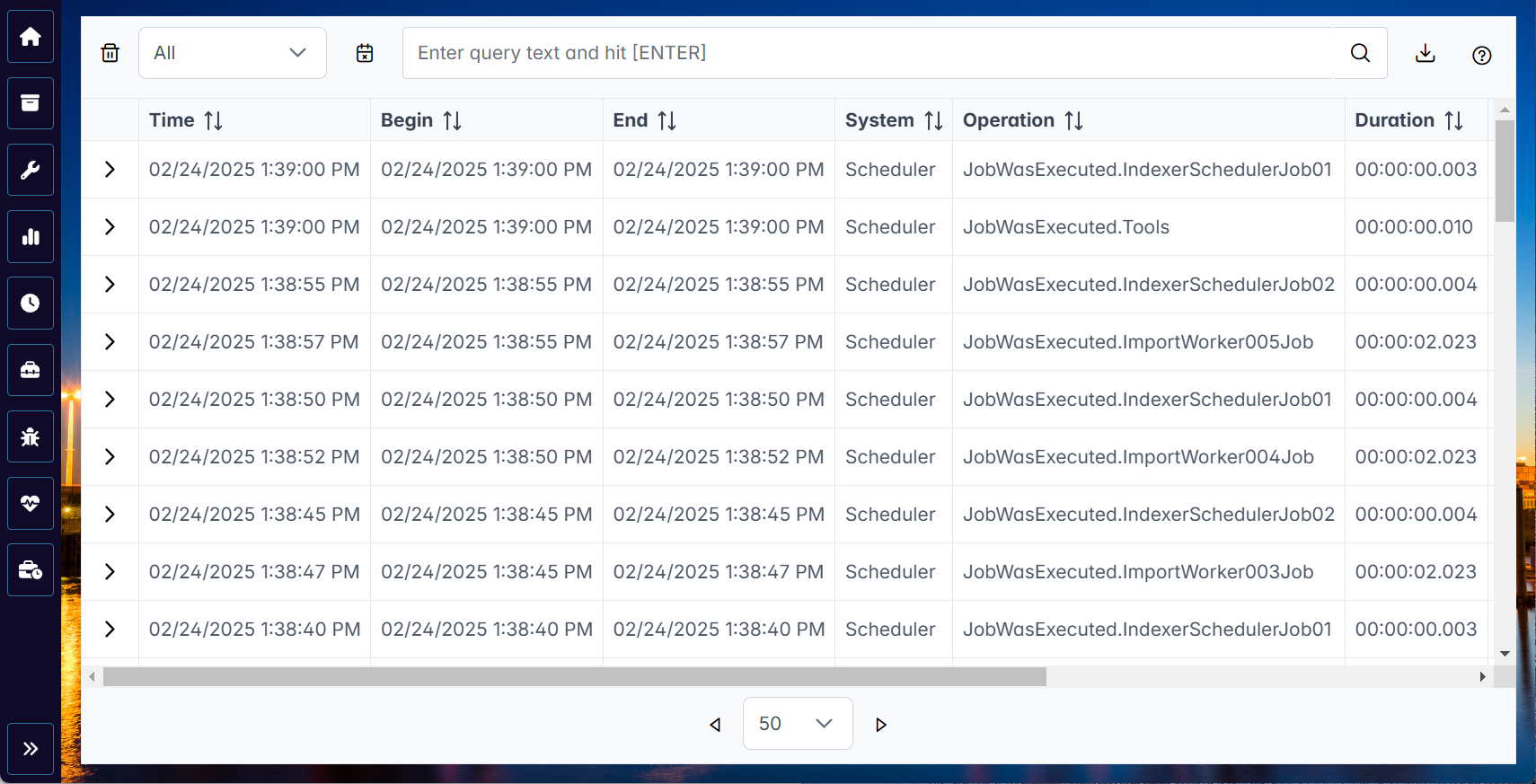Click the archive box sidebar icon
Image resolution: width=1536 pixels, height=784 pixels.
click(x=31, y=103)
